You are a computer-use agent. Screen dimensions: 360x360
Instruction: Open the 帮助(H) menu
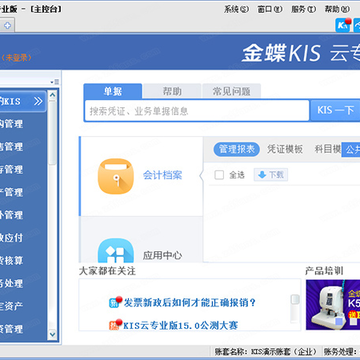pyautogui.click(x=337, y=9)
